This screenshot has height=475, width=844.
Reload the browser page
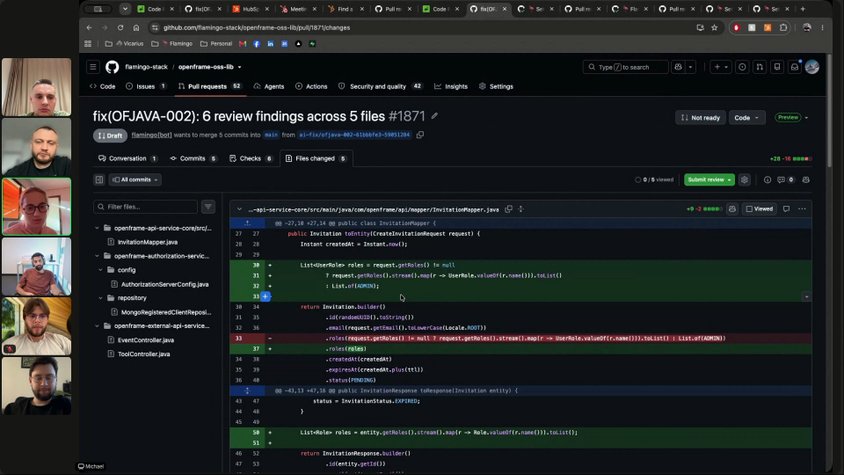click(x=120, y=27)
